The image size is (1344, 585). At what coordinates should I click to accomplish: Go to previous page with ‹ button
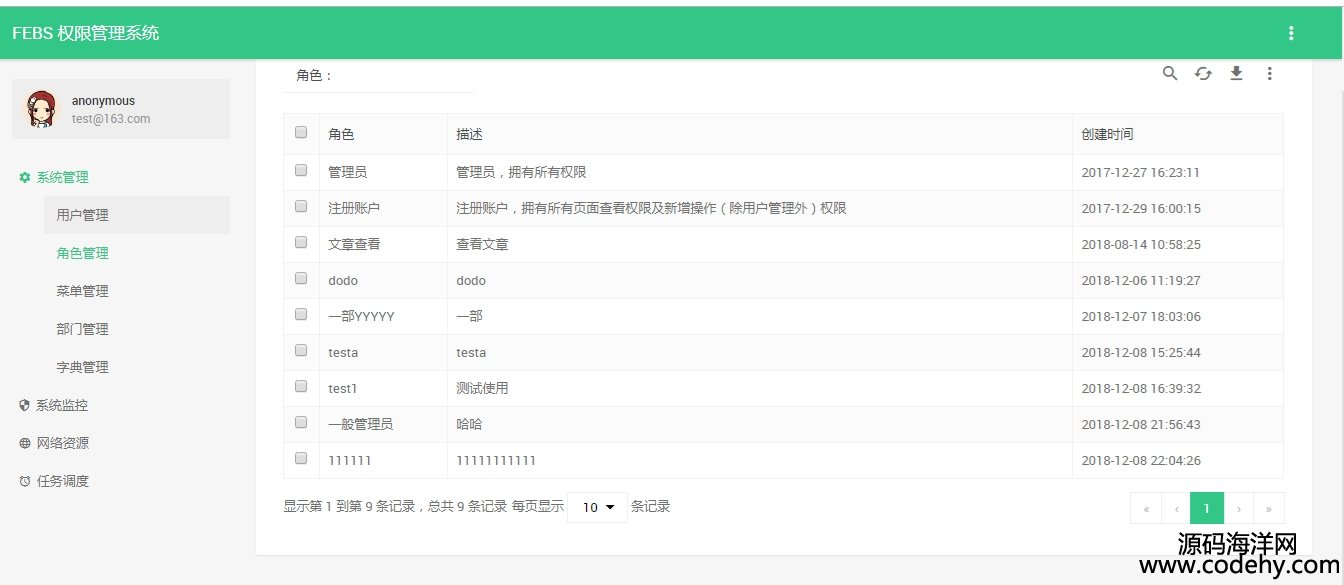coord(1176,508)
